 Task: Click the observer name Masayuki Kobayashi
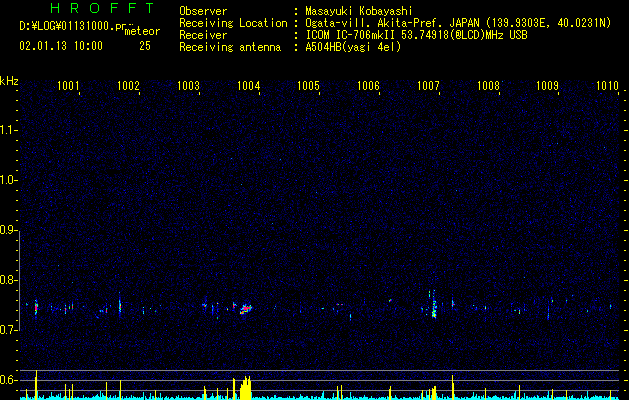tap(358, 11)
